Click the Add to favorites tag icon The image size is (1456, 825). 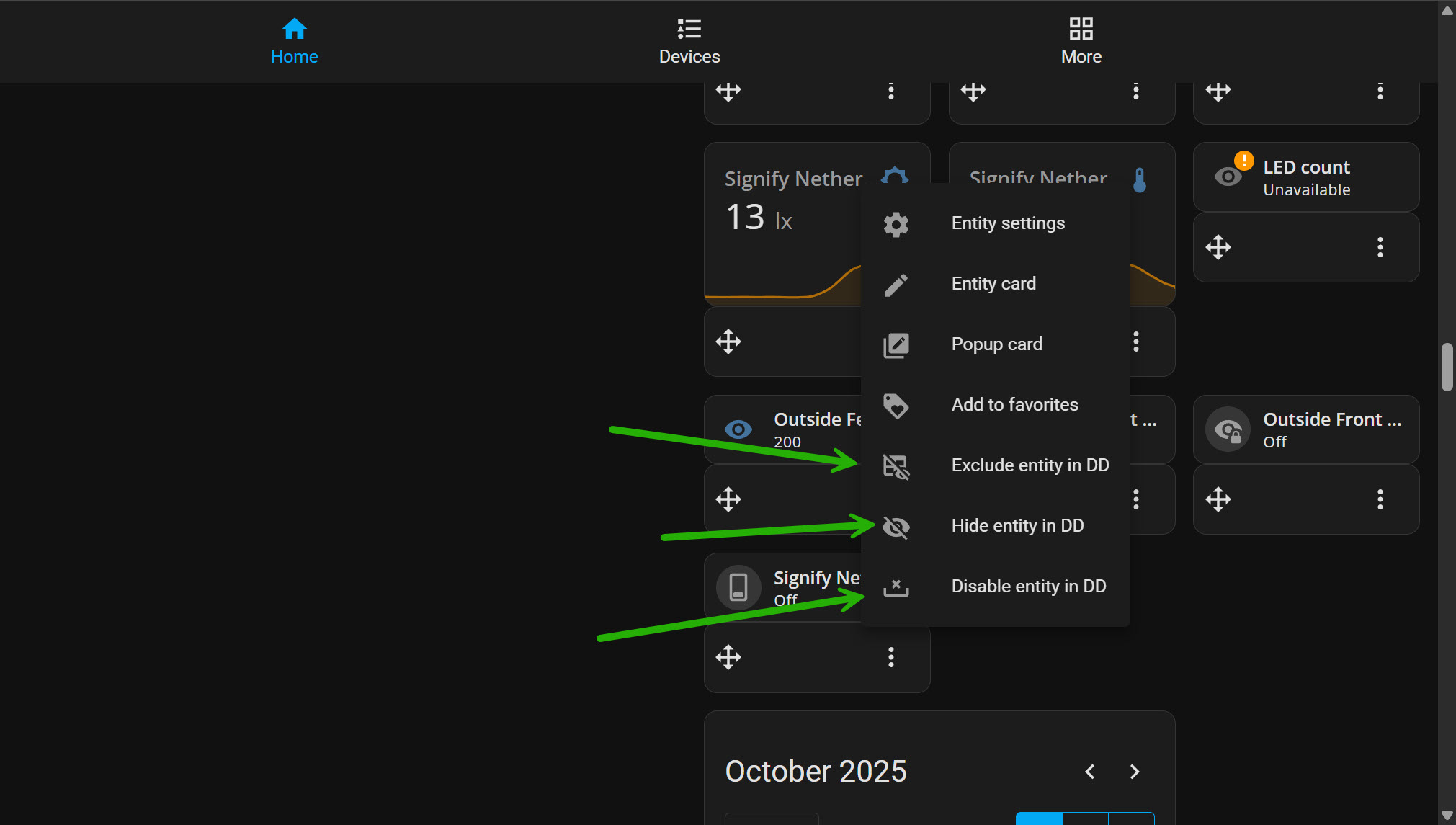tap(896, 406)
